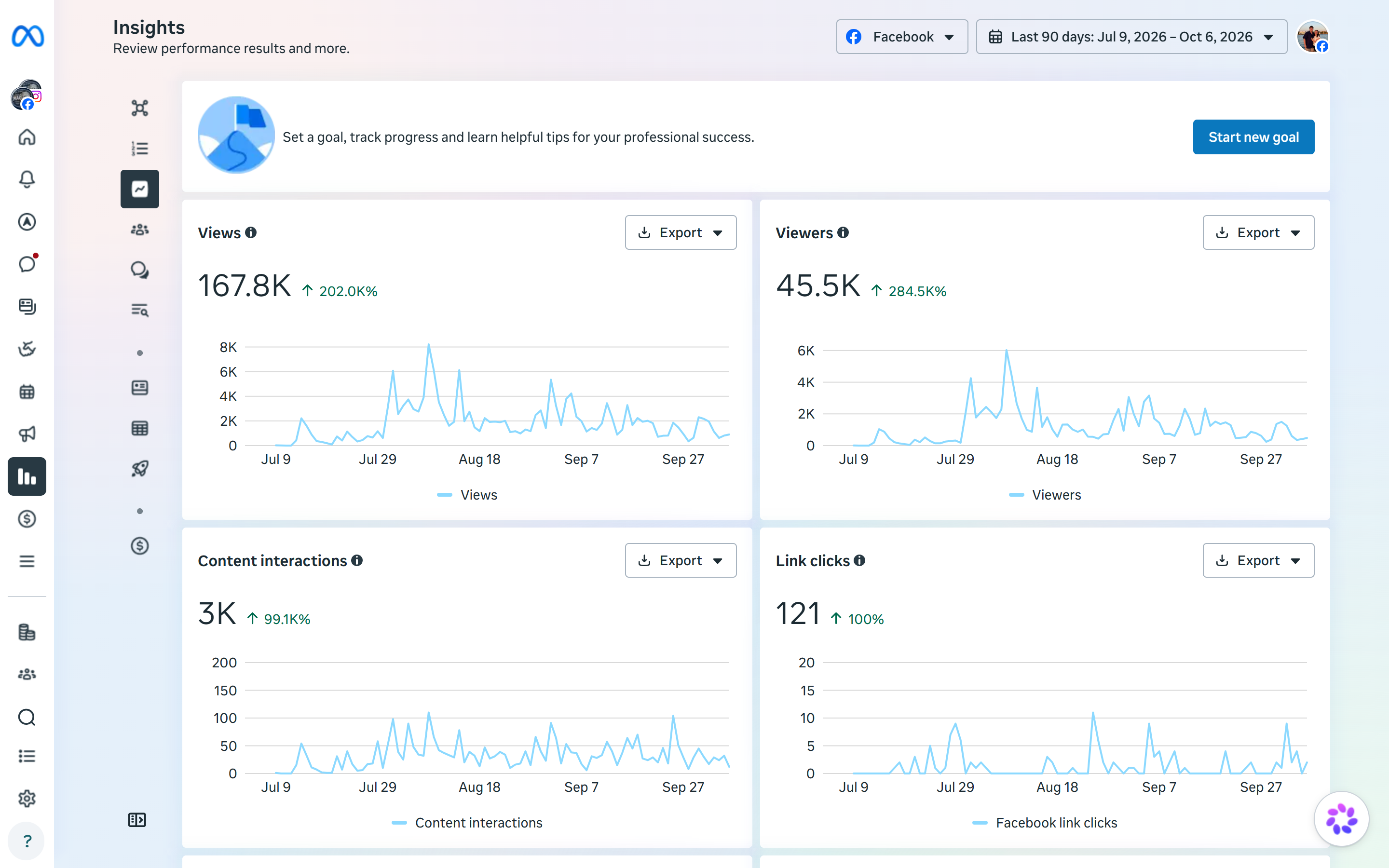Viewport: 1389px width, 868px height.
Task: Open the Content list icon in Insights submenu
Action: click(x=139, y=149)
